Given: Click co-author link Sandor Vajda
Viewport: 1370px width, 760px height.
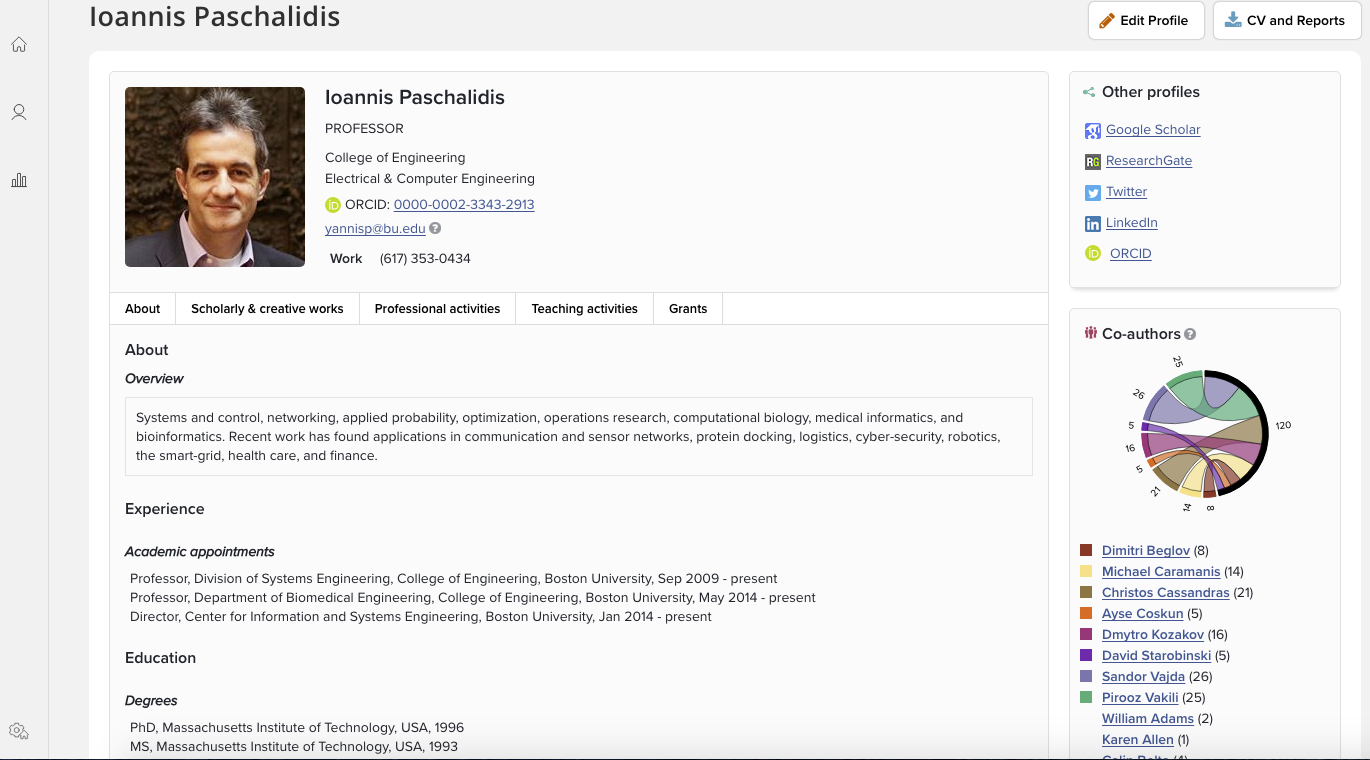Looking at the screenshot, I should (x=1143, y=677).
